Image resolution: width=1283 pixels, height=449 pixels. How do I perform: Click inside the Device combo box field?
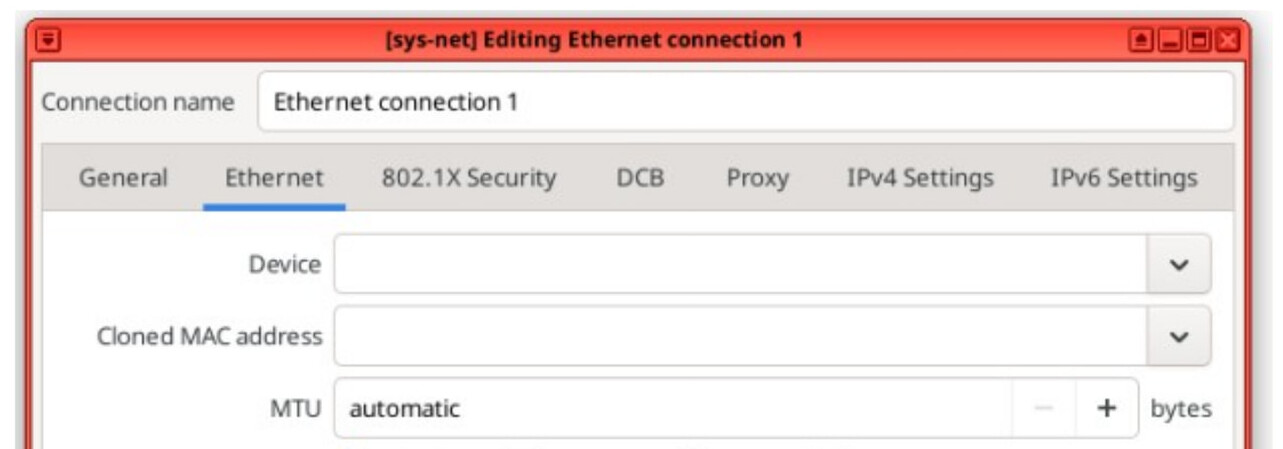(x=740, y=264)
